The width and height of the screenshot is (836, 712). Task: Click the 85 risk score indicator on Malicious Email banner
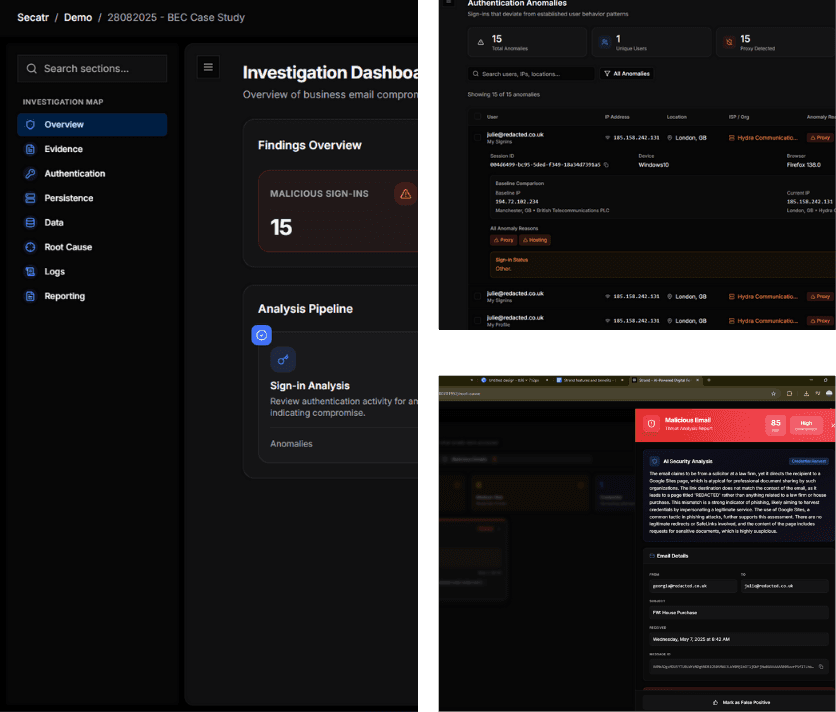[775, 424]
